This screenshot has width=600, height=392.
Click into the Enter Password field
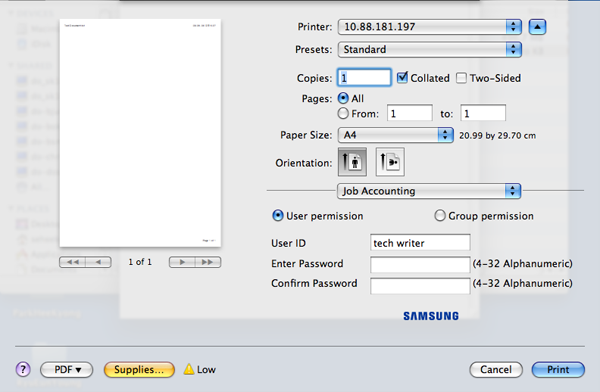420,264
